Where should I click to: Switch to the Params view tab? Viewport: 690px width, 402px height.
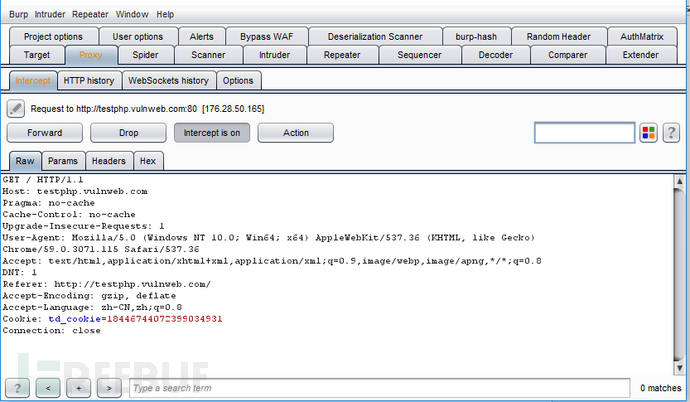63,161
